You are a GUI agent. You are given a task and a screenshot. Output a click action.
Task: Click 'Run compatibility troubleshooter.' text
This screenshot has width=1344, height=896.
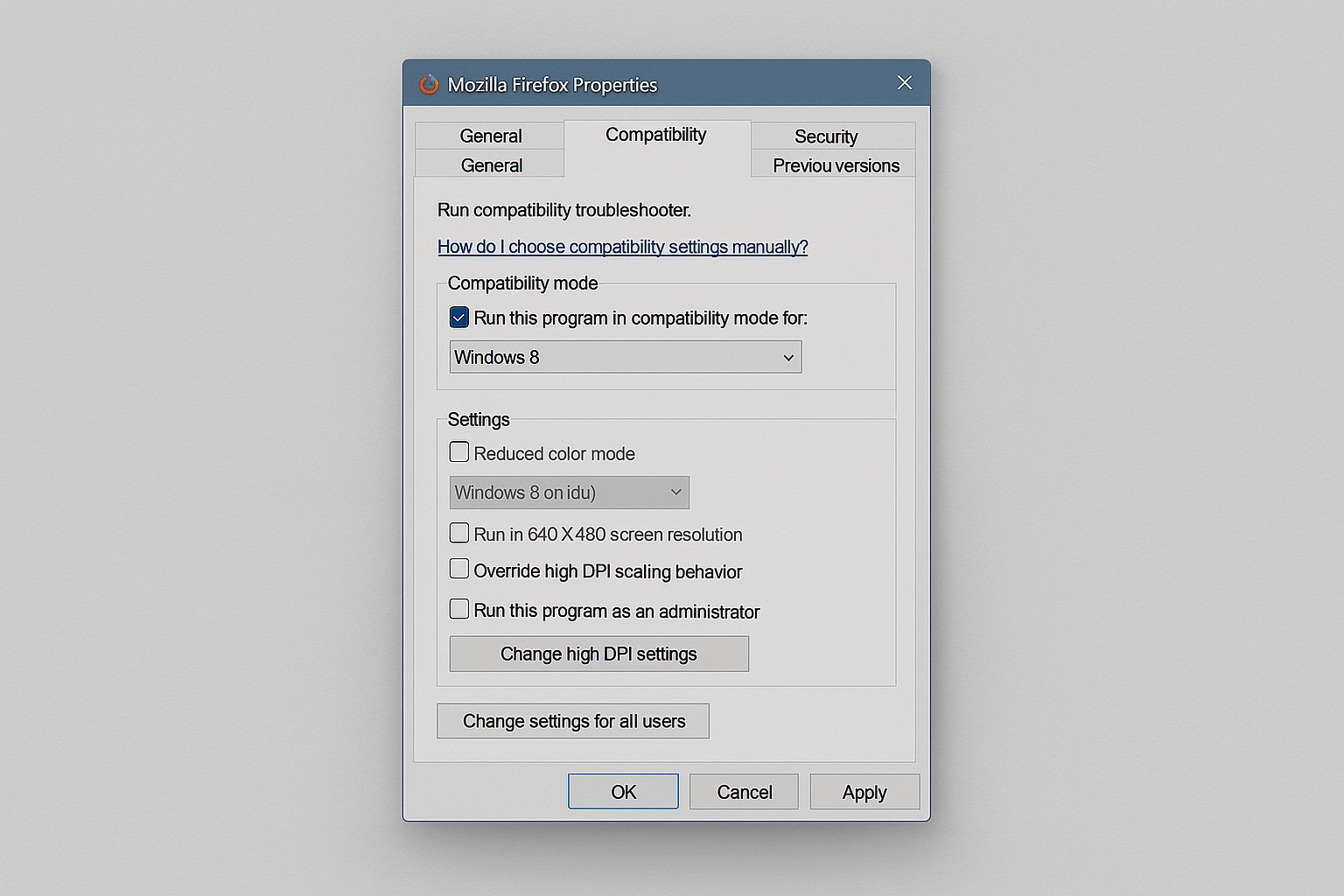click(564, 210)
